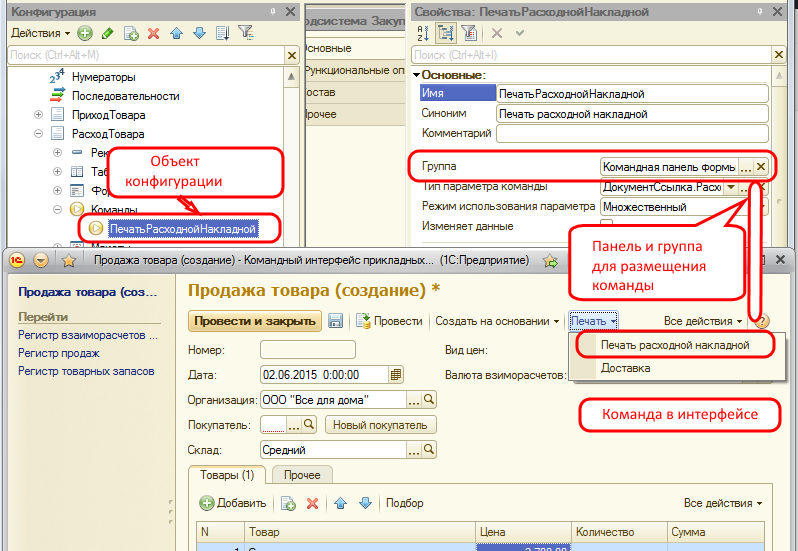Click the copy-add icon in Конфигурация toolbar
This screenshot has width=798, height=551.
click(x=131, y=34)
